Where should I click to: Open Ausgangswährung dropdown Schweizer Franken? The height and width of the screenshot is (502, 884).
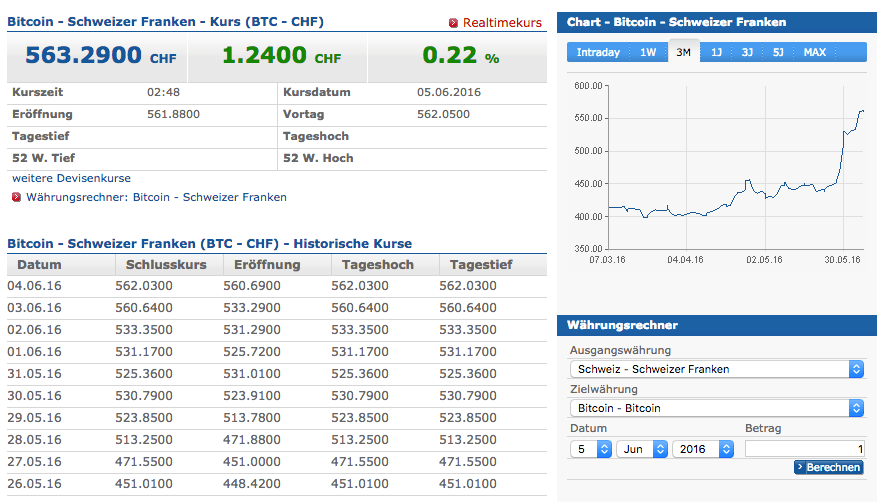[x=717, y=369]
